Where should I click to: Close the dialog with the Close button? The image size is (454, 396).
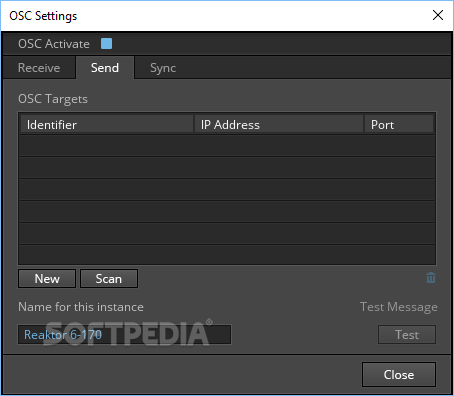tap(399, 375)
